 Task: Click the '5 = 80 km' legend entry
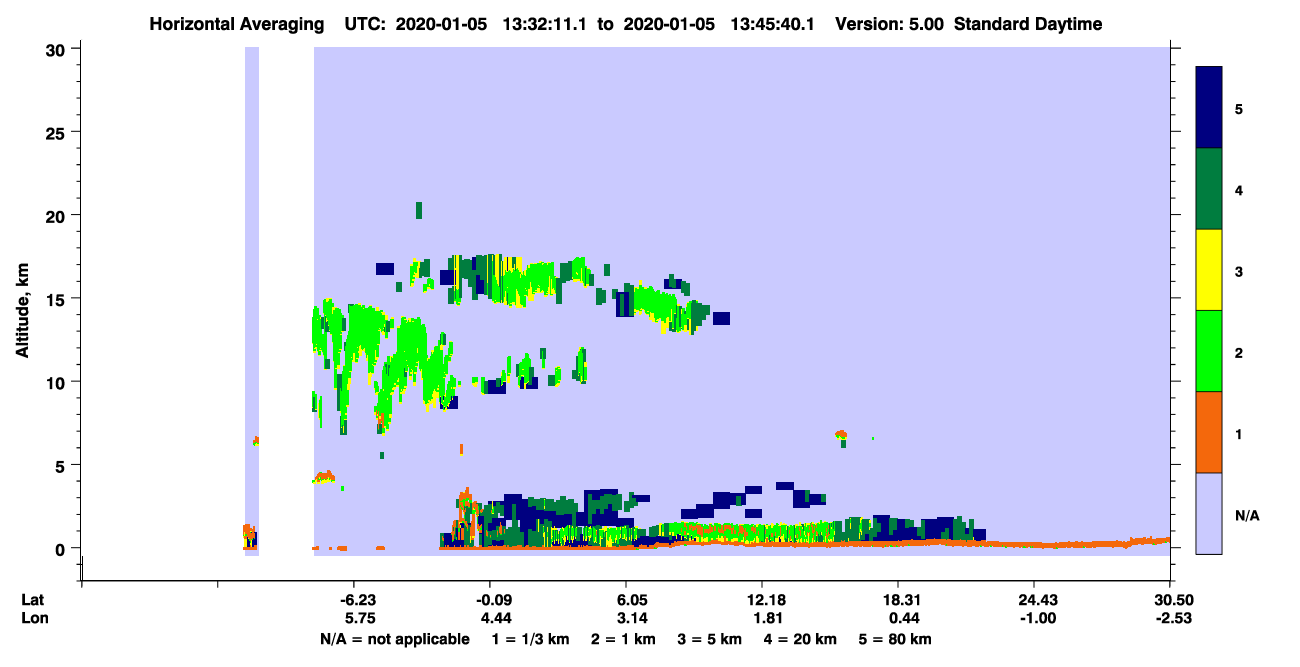897,639
